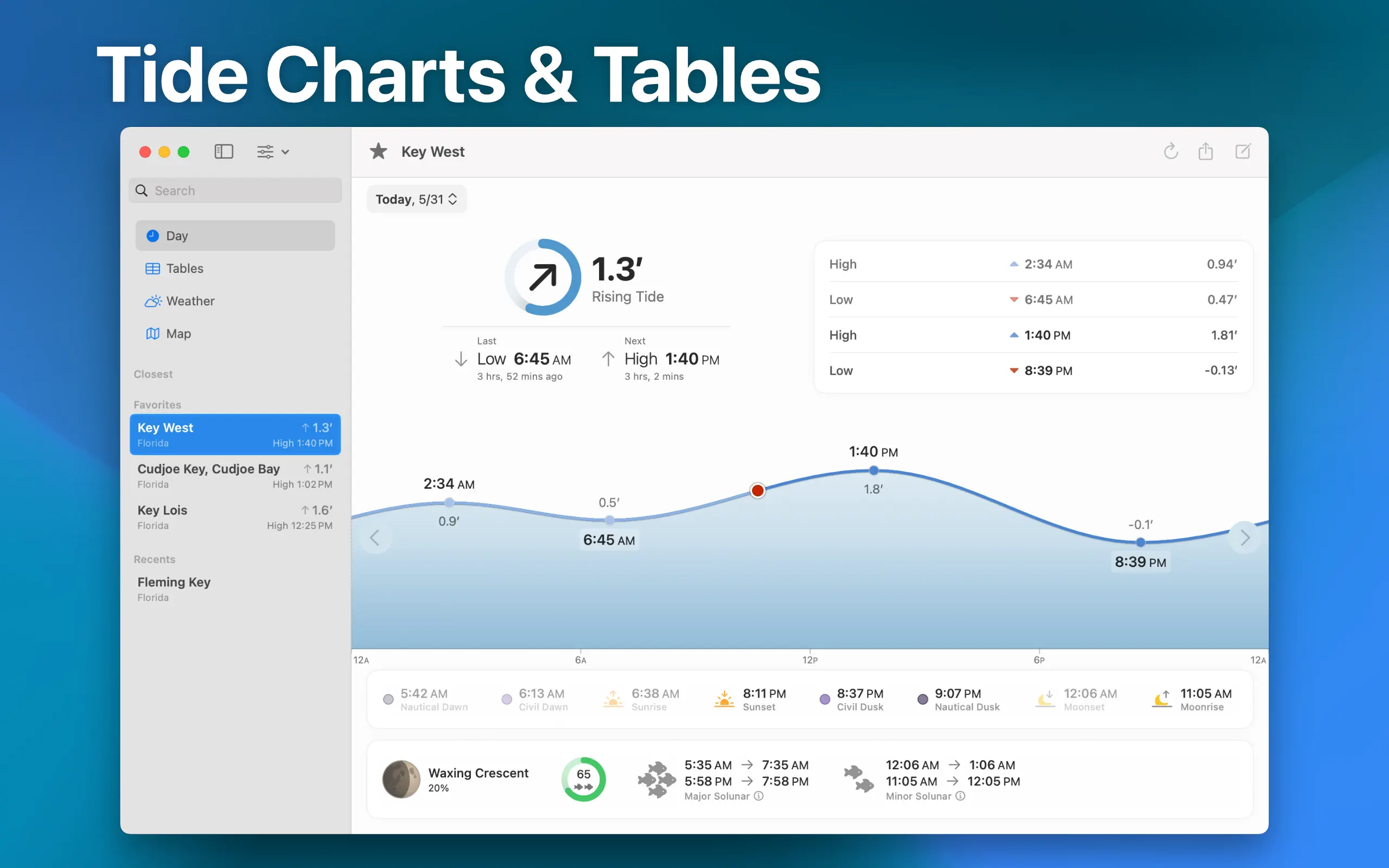Image resolution: width=1389 pixels, height=868 pixels.
Task: Open the Map view
Action: [x=178, y=334]
